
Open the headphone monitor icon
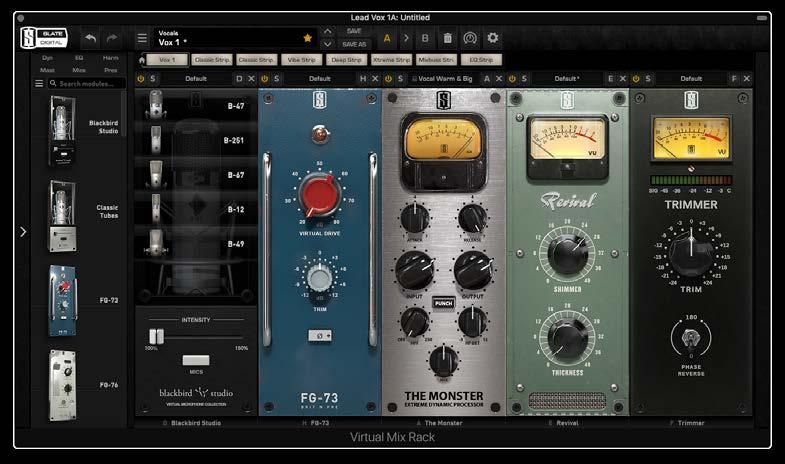(470, 38)
